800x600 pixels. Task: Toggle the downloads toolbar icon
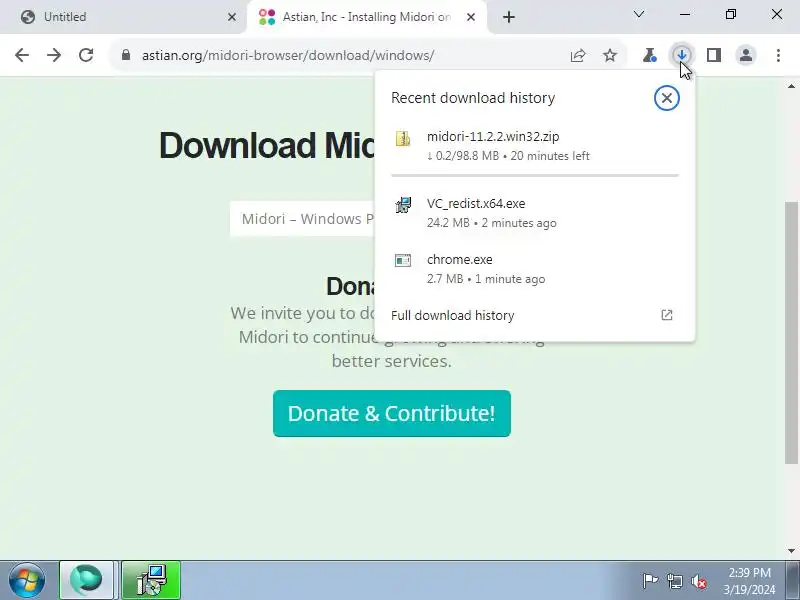click(x=682, y=55)
